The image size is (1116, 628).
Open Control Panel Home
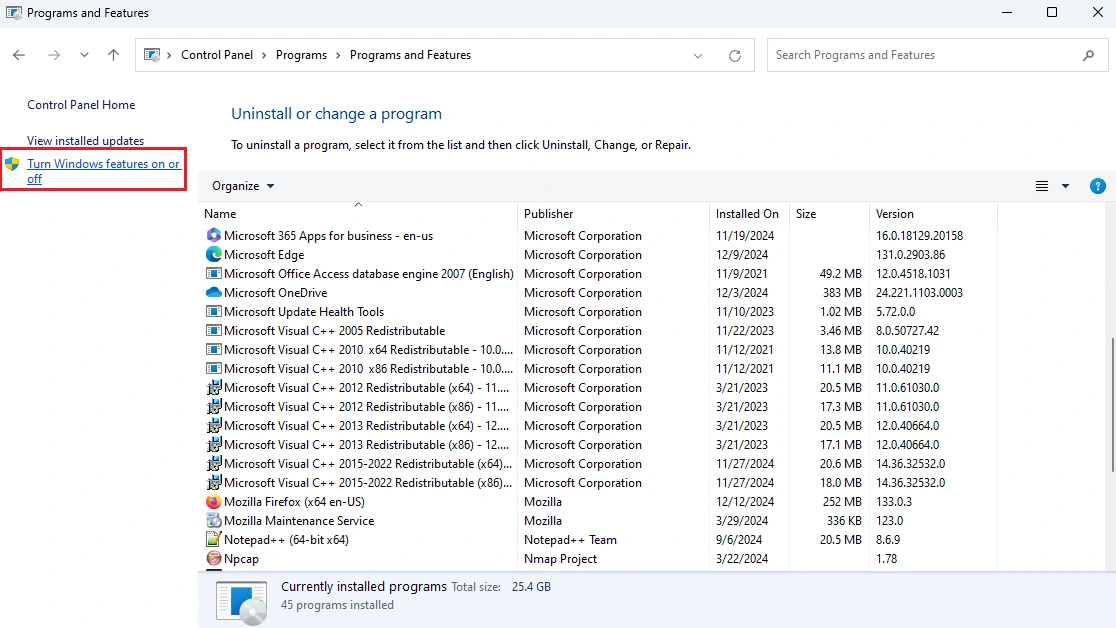(x=81, y=105)
